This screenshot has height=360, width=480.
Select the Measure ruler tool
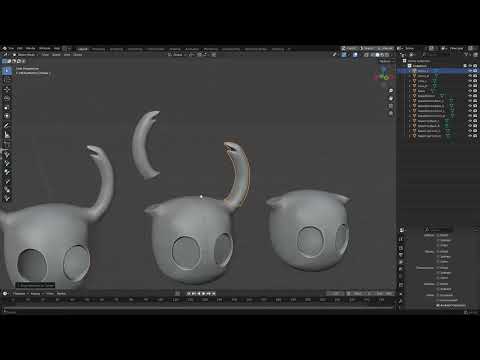click(7, 135)
